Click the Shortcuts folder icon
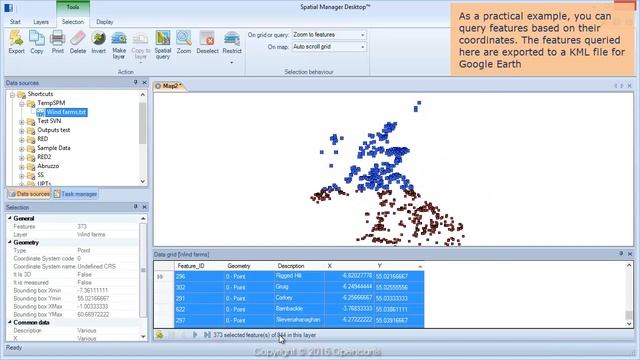 (21, 94)
